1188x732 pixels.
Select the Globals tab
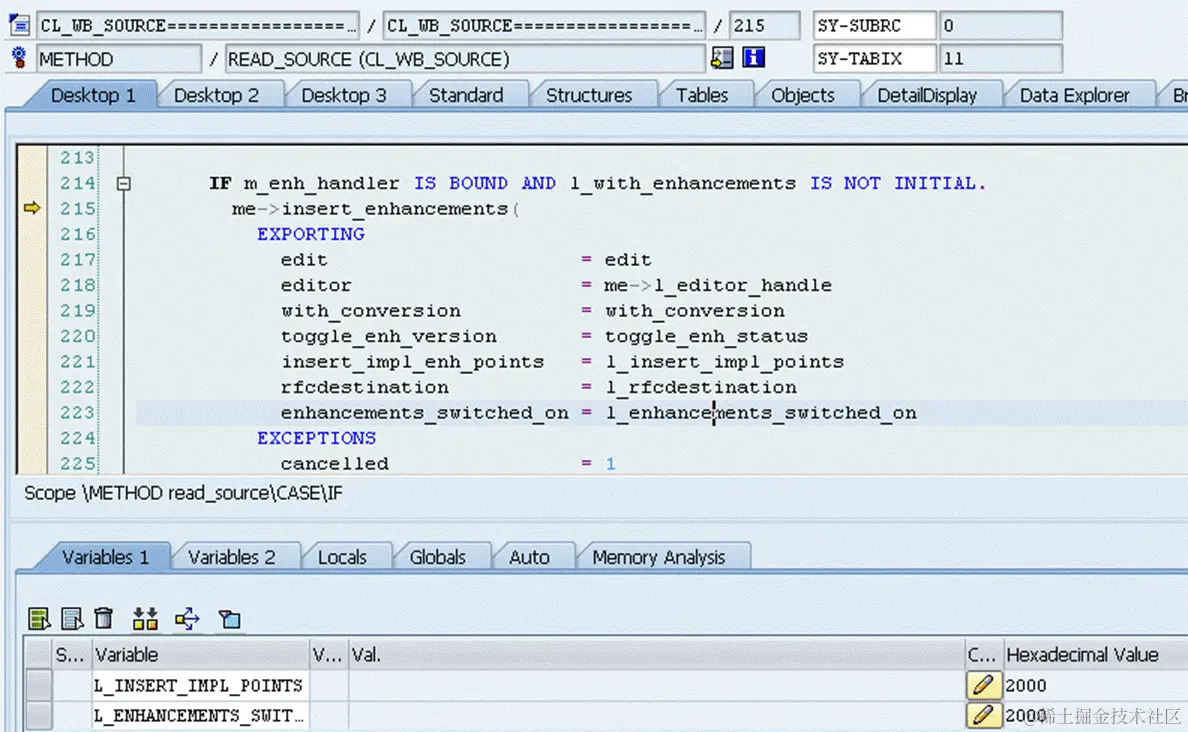click(x=438, y=558)
